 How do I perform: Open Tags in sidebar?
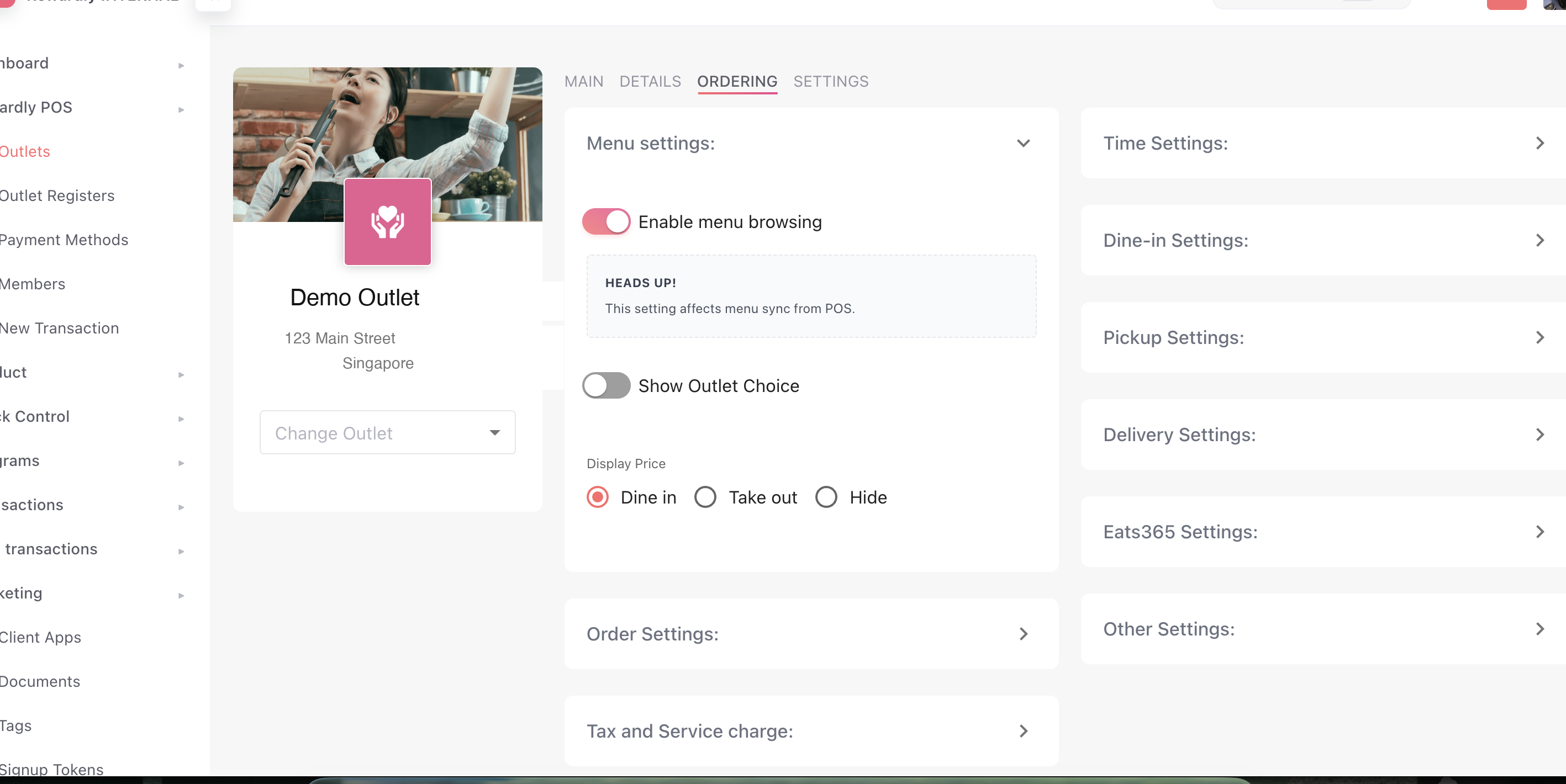click(16, 725)
